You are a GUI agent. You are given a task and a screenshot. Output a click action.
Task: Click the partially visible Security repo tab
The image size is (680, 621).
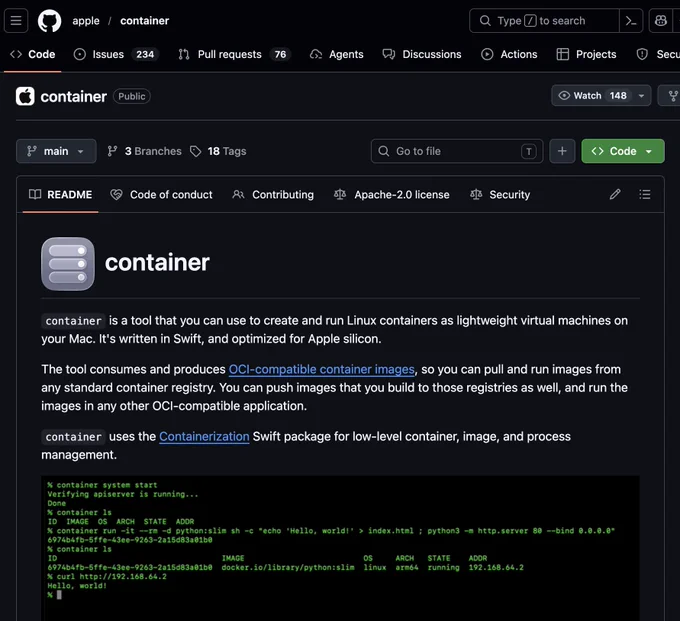[x=658, y=54]
